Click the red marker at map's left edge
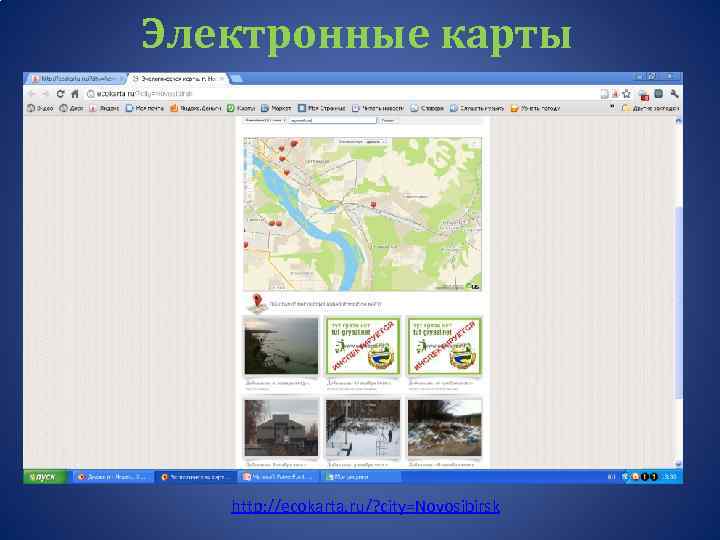The width and height of the screenshot is (720, 540). point(246,245)
